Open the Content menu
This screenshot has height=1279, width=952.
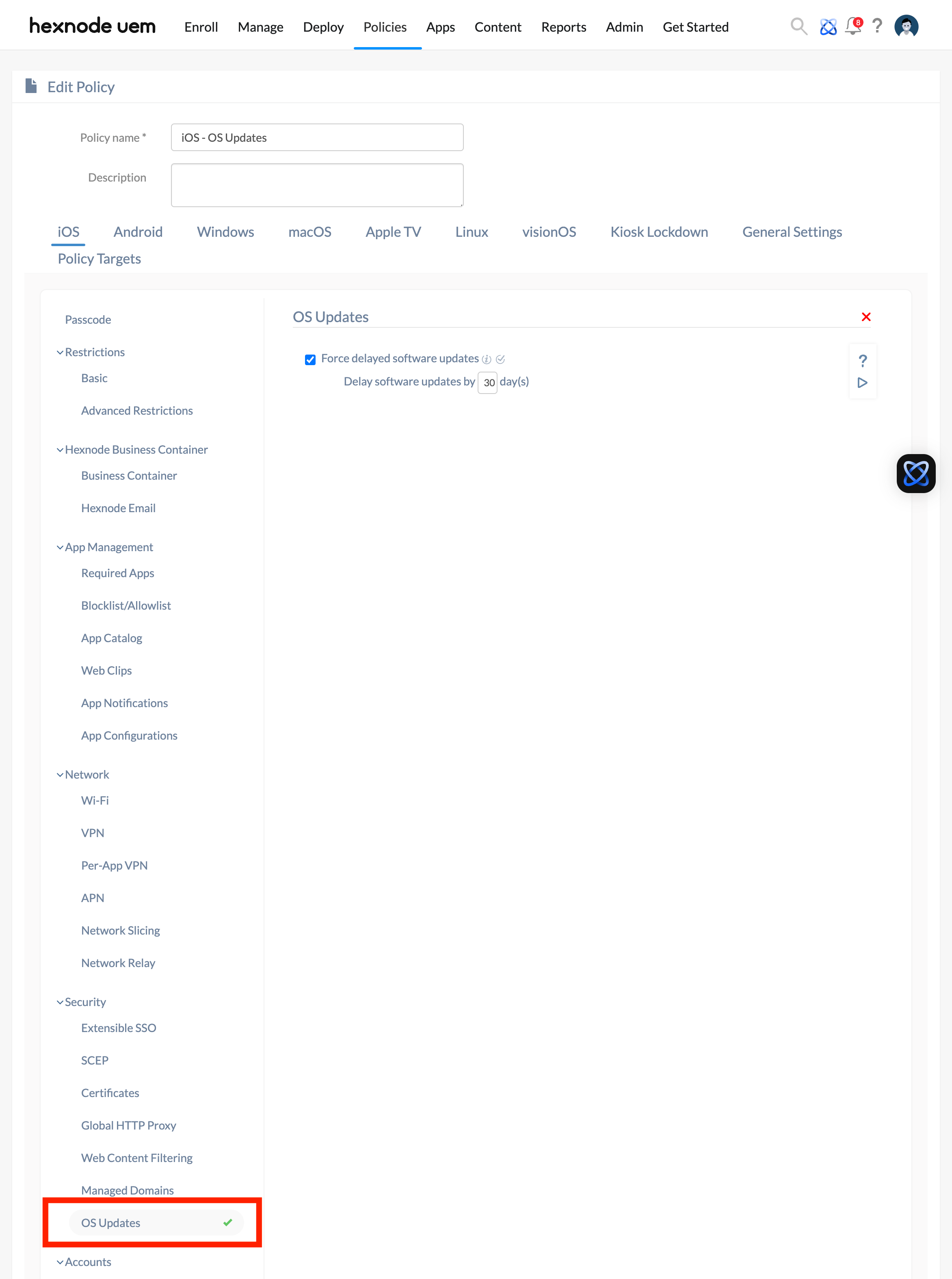[498, 27]
